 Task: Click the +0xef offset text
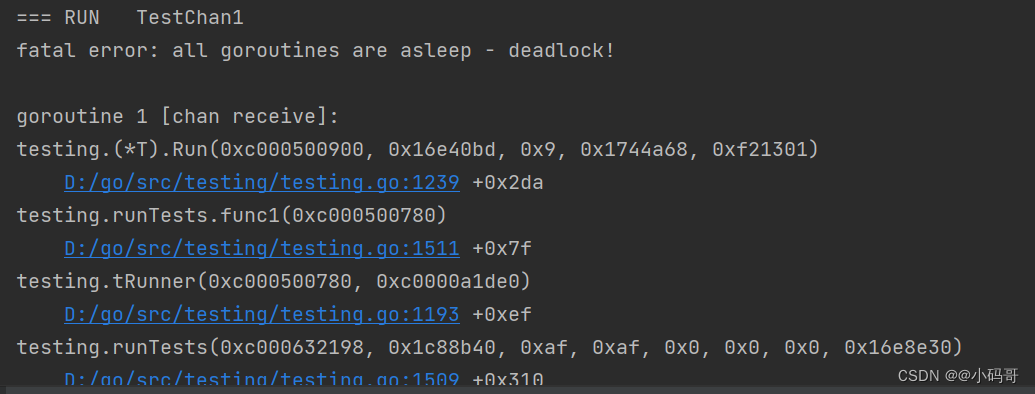click(502, 315)
